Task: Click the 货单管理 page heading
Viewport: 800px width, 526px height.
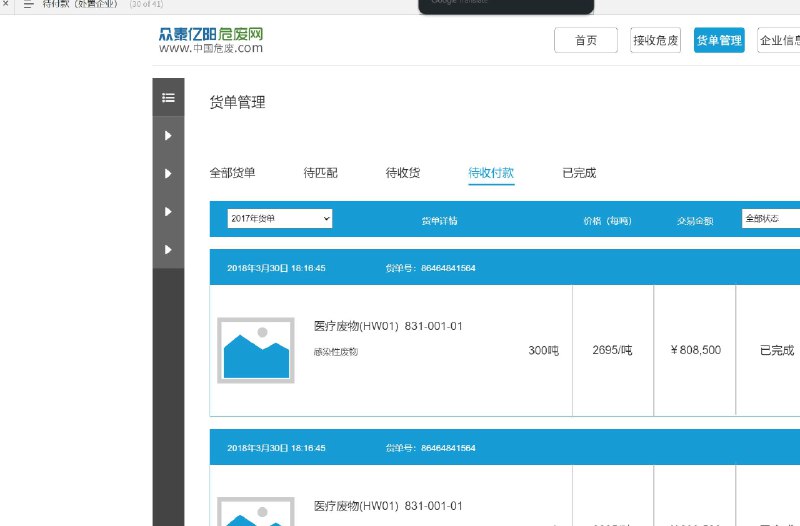Action: pyautogui.click(x=237, y=102)
